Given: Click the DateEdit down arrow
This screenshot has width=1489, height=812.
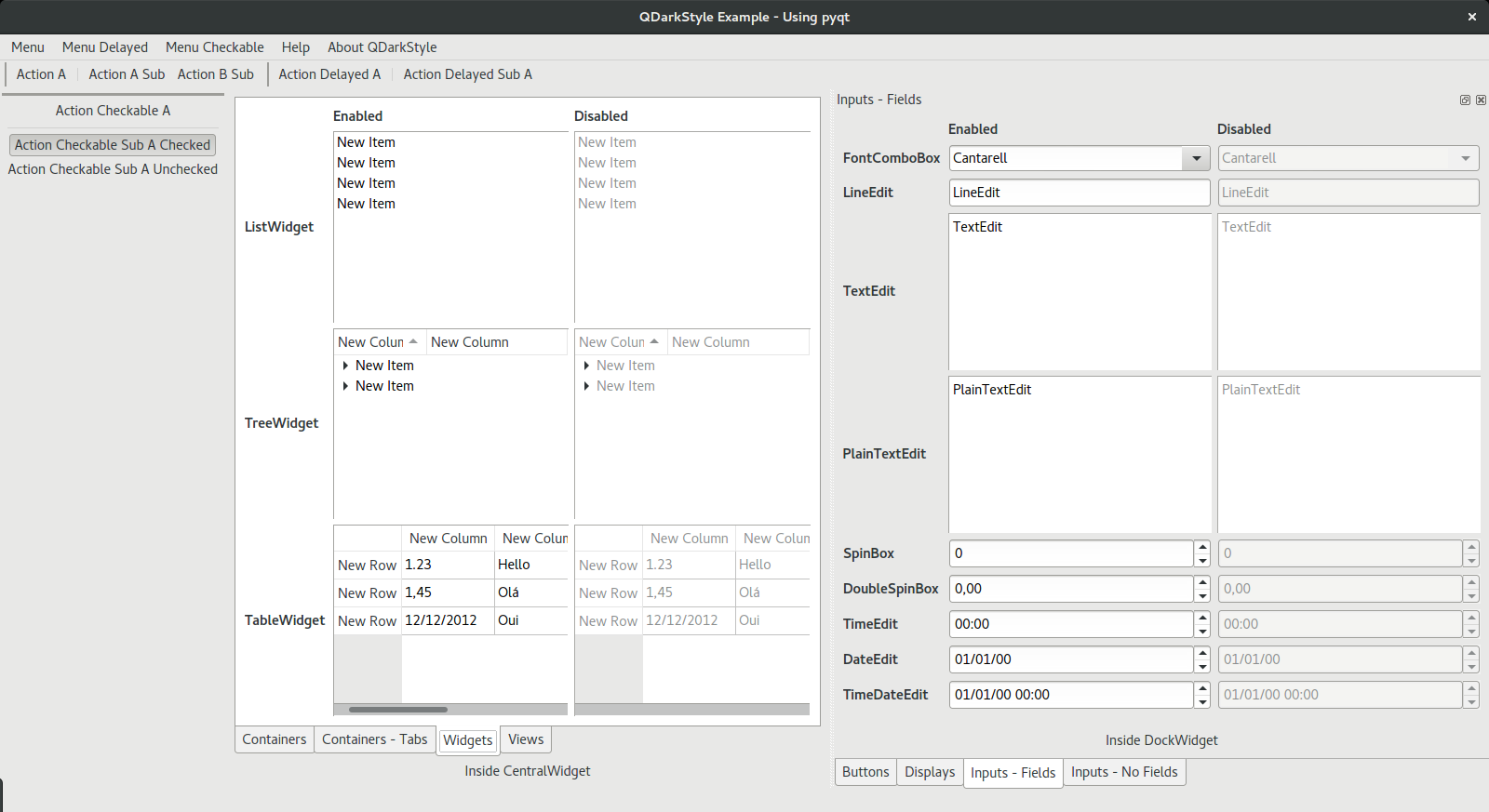Looking at the screenshot, I should 1202,666.
